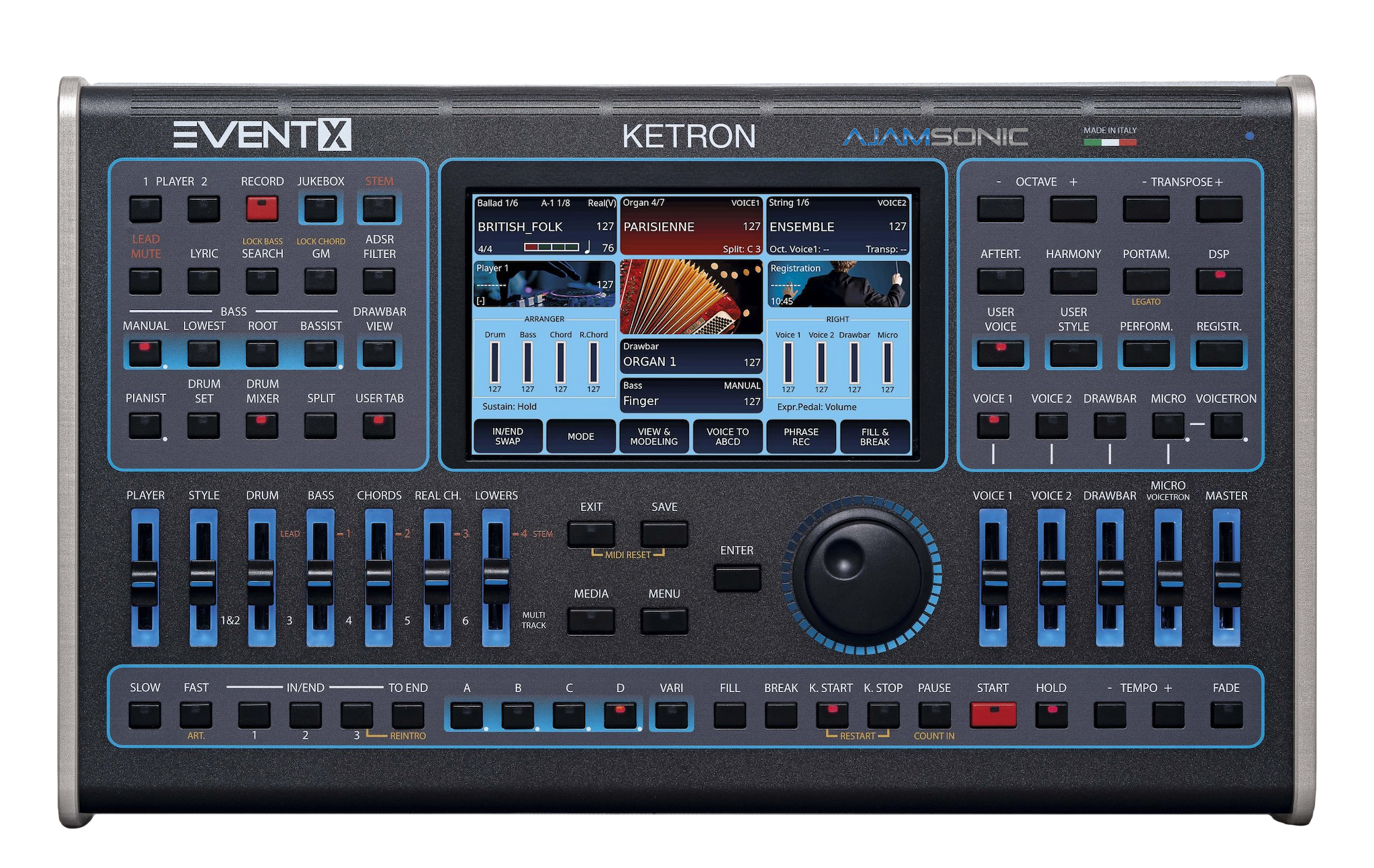
Task: Select Player 2 button
Action: [204, 209]
